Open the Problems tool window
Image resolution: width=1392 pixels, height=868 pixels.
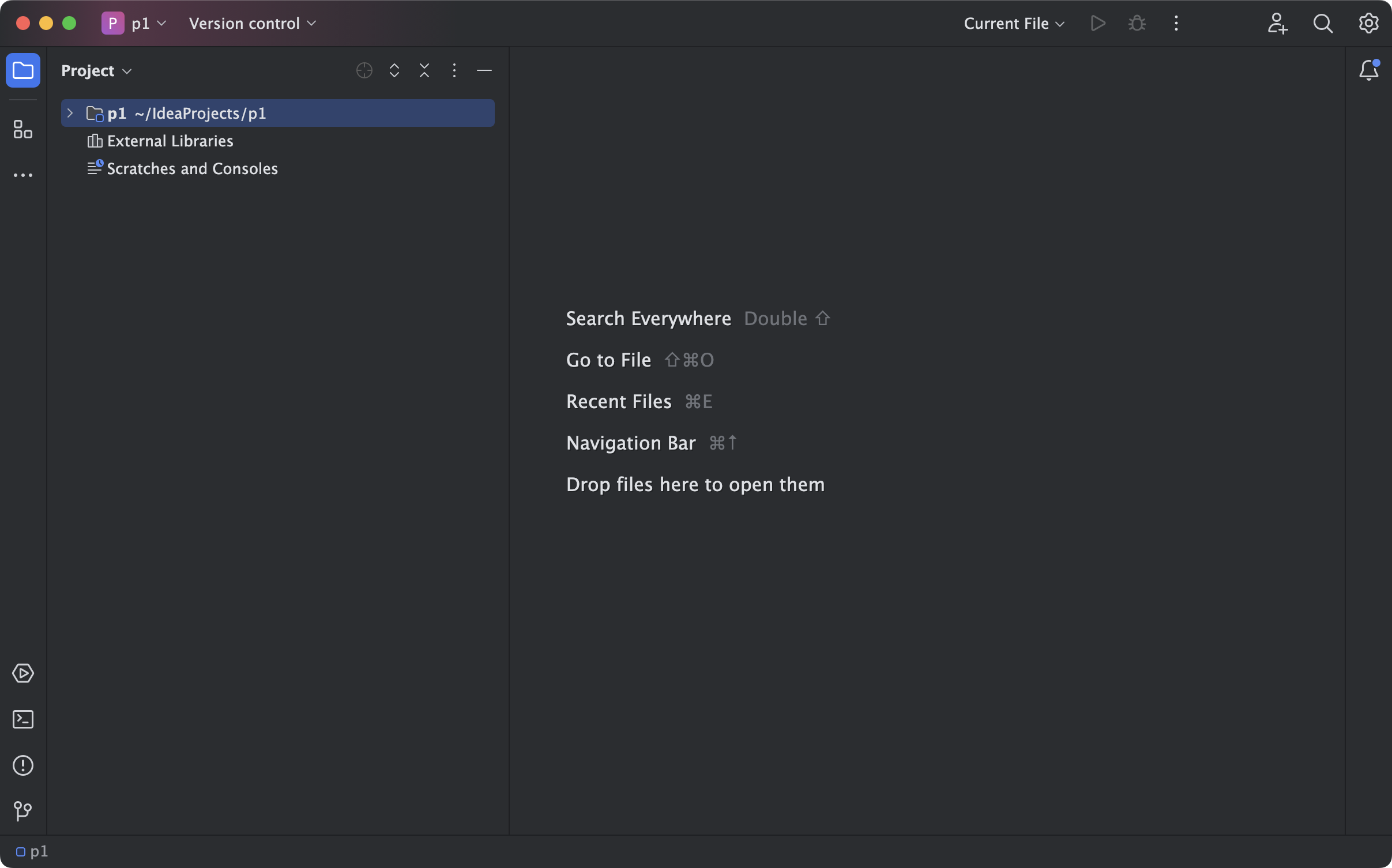click(x=23, y=765)
